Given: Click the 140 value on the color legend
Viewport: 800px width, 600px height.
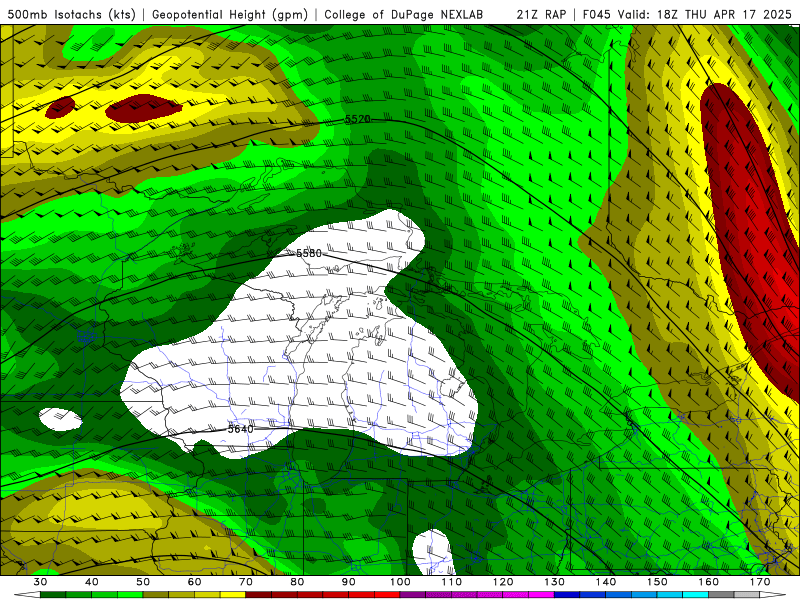Looking at the screenshot, I should (606, 582).
